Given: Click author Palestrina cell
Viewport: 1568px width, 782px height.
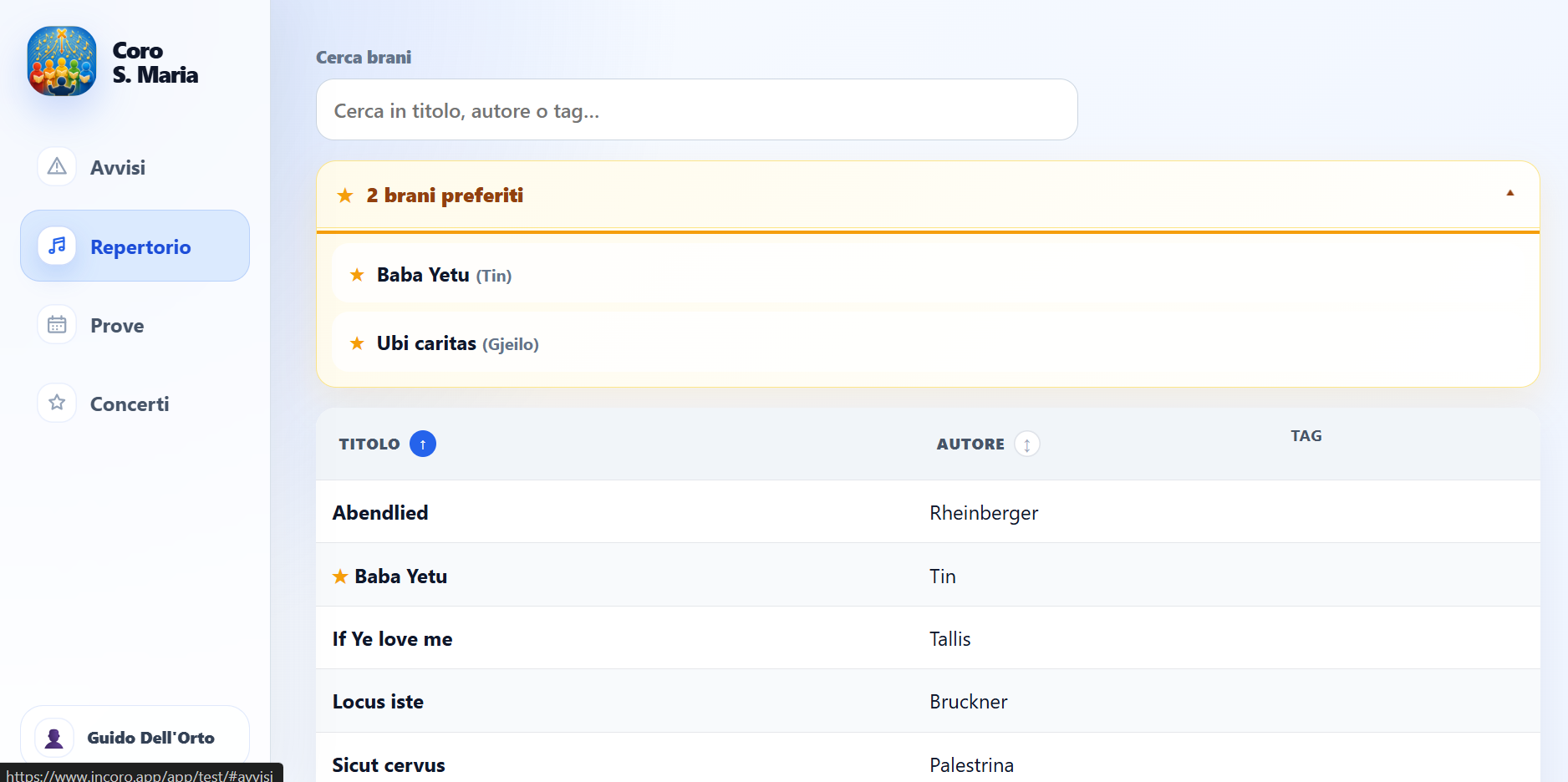Looking at the screenshot, I should 972,764.
